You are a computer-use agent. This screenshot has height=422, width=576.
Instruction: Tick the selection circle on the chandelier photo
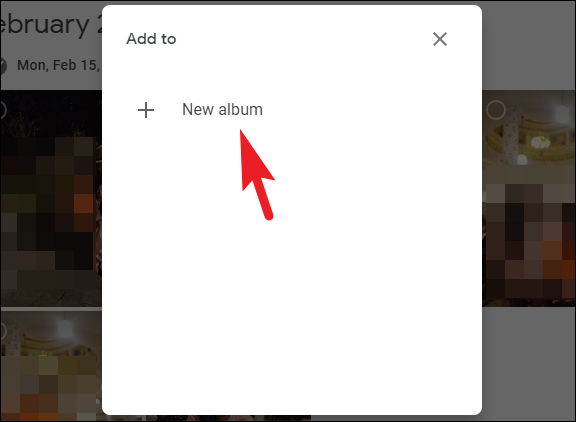(496, 109)
